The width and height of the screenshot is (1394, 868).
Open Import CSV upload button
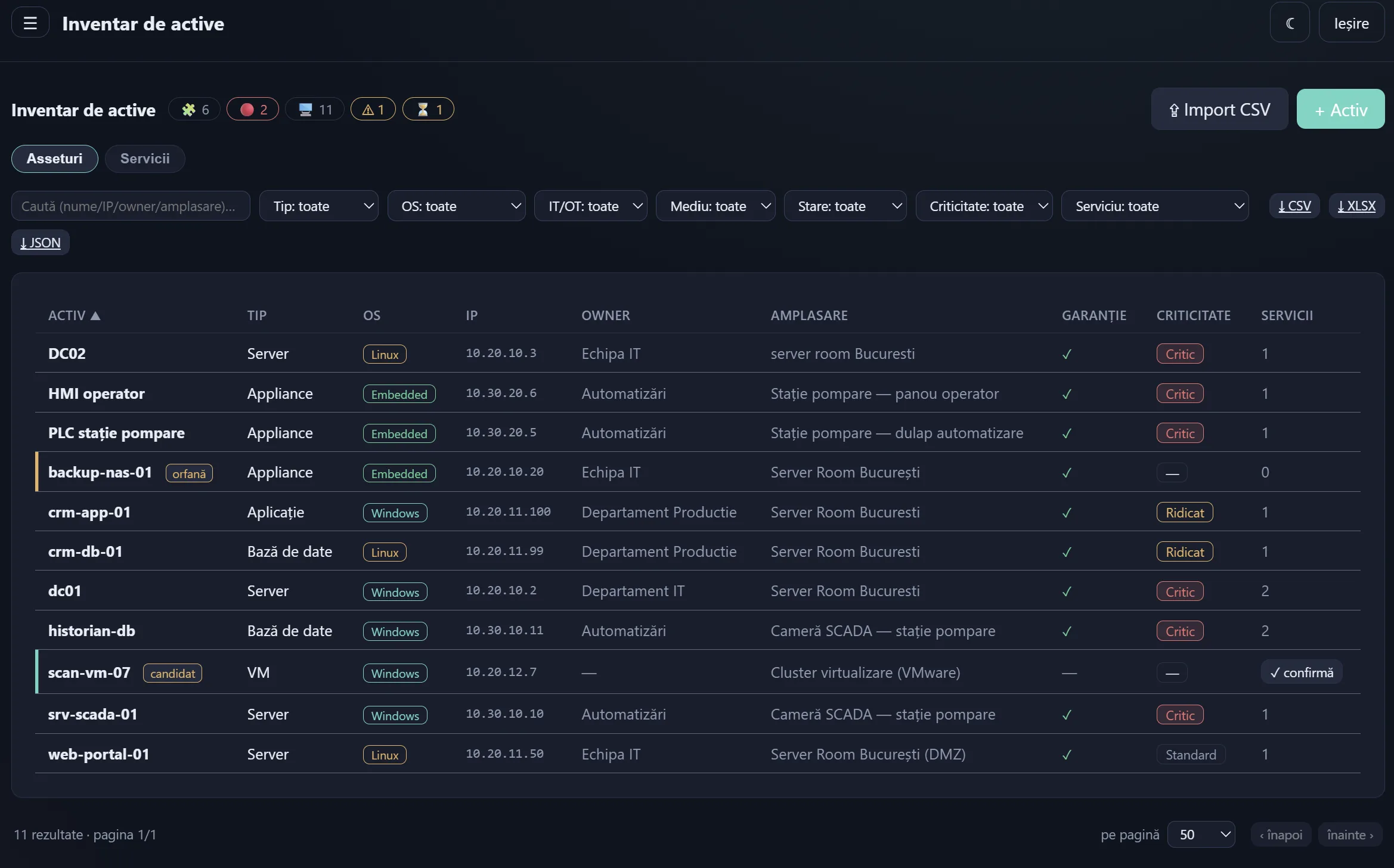pyautogui.click(x=1219, y=110)
